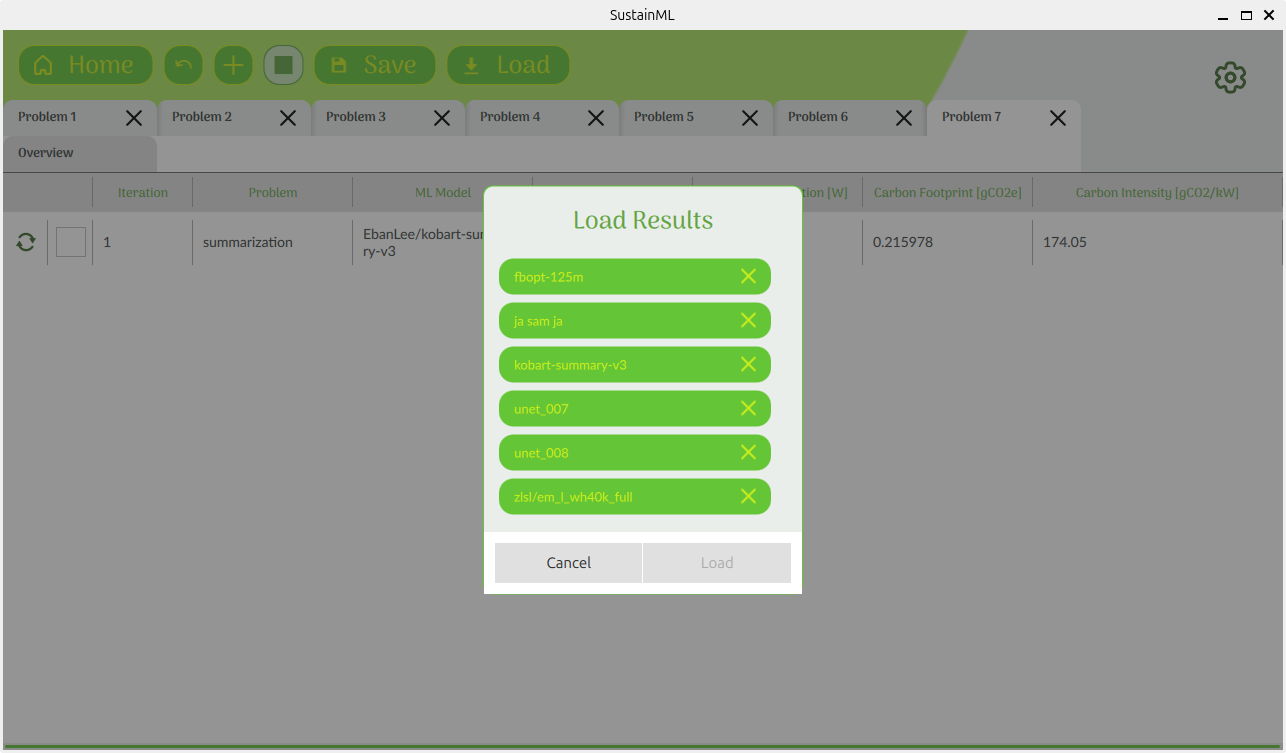Switch to the Problem 3 tab
Image resolution: width=1286 pixels, height=753 pixels.
tap(356, 117)
